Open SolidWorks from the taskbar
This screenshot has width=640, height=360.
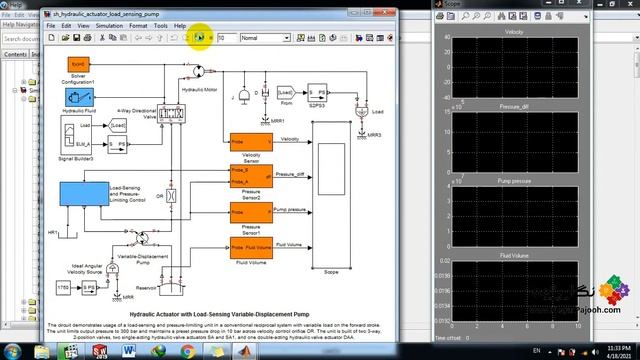[x=100, y=351]
